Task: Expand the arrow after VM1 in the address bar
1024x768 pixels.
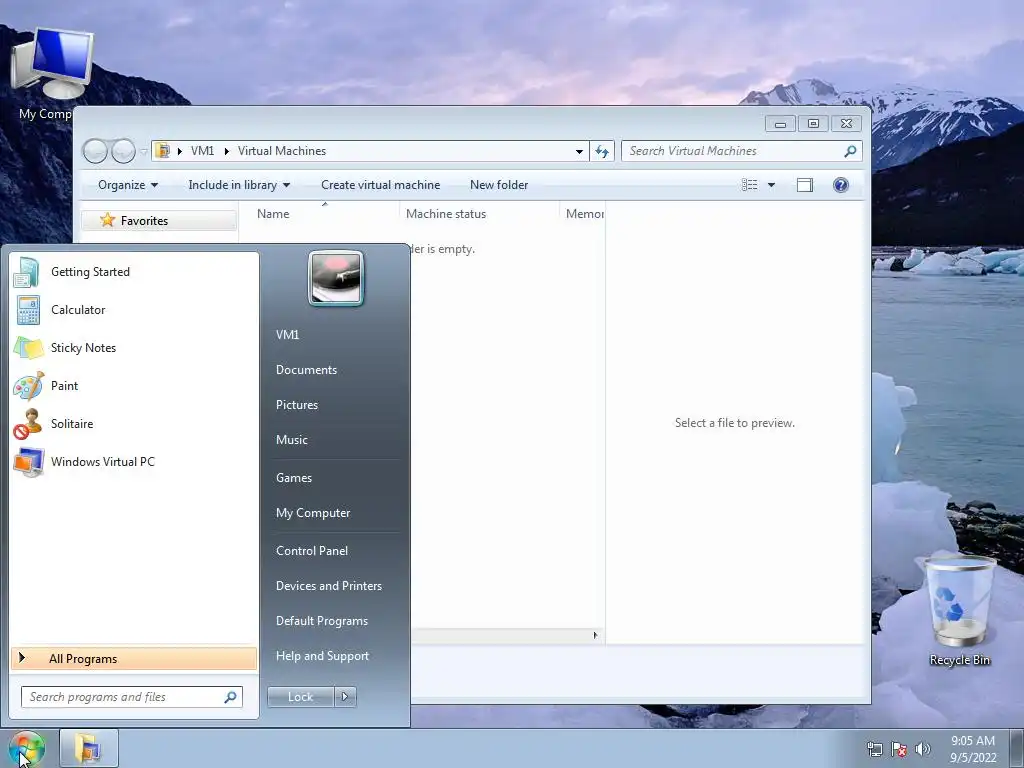Action: pyautogui.click(x=227, y=151)
